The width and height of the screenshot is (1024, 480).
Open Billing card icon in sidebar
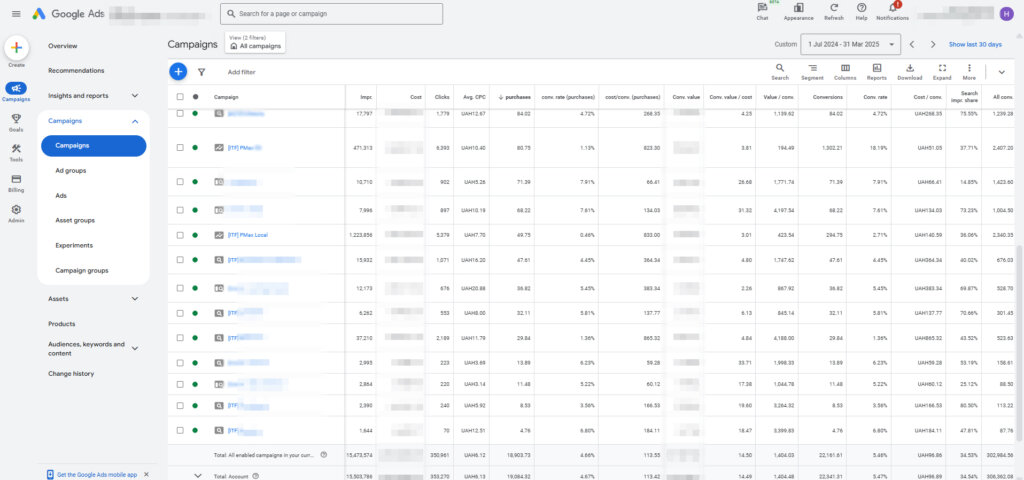16,180
